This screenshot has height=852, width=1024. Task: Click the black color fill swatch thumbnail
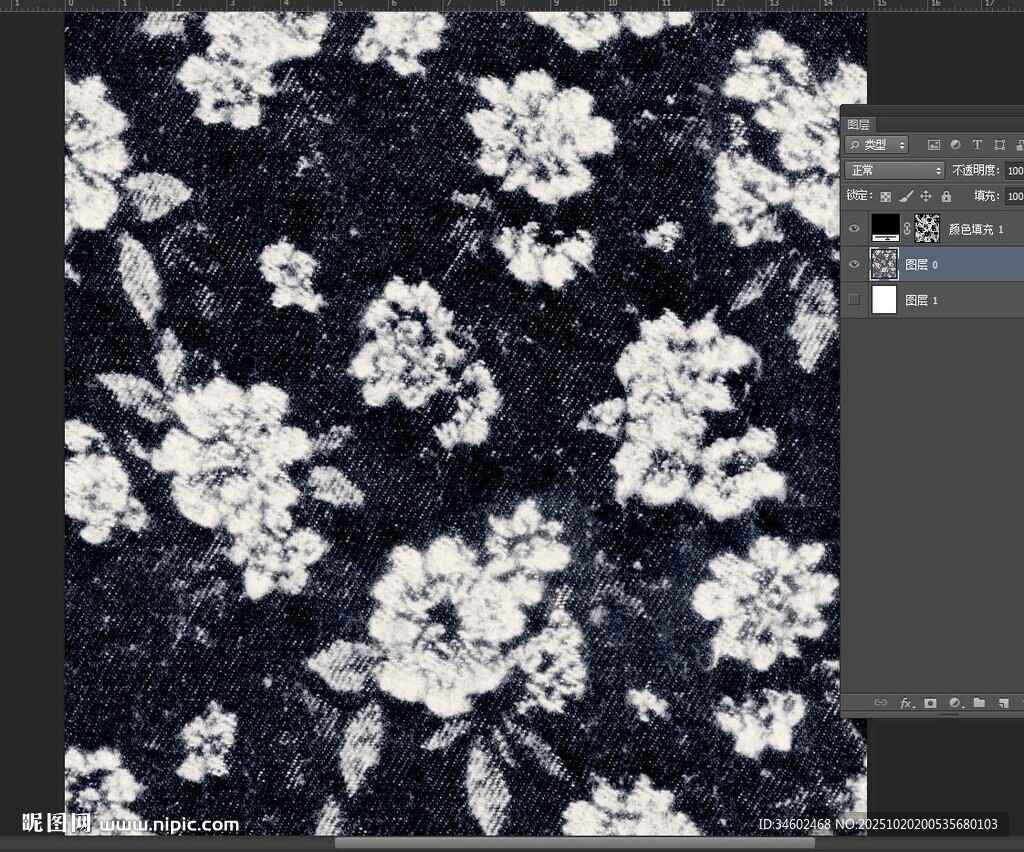point(885,228)
